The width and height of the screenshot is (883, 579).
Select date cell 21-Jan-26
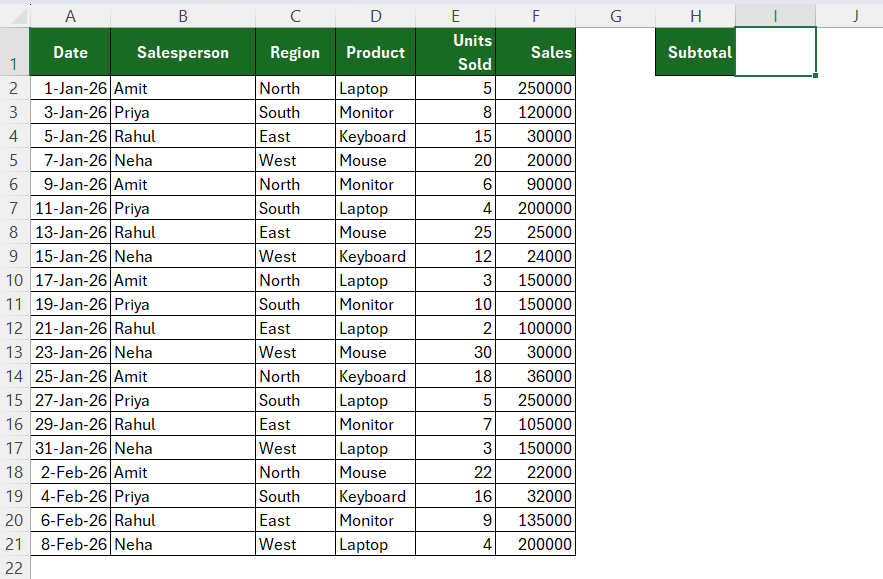click(70, 328)
